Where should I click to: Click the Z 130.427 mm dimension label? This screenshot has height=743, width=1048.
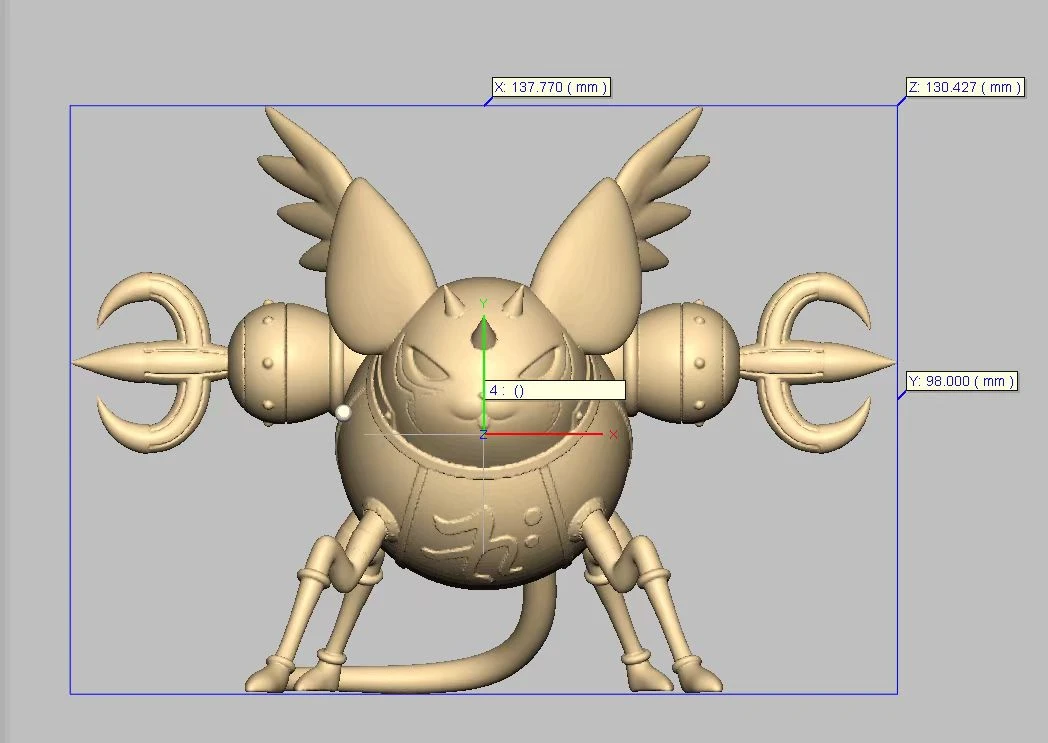click(x=964, y=88)
